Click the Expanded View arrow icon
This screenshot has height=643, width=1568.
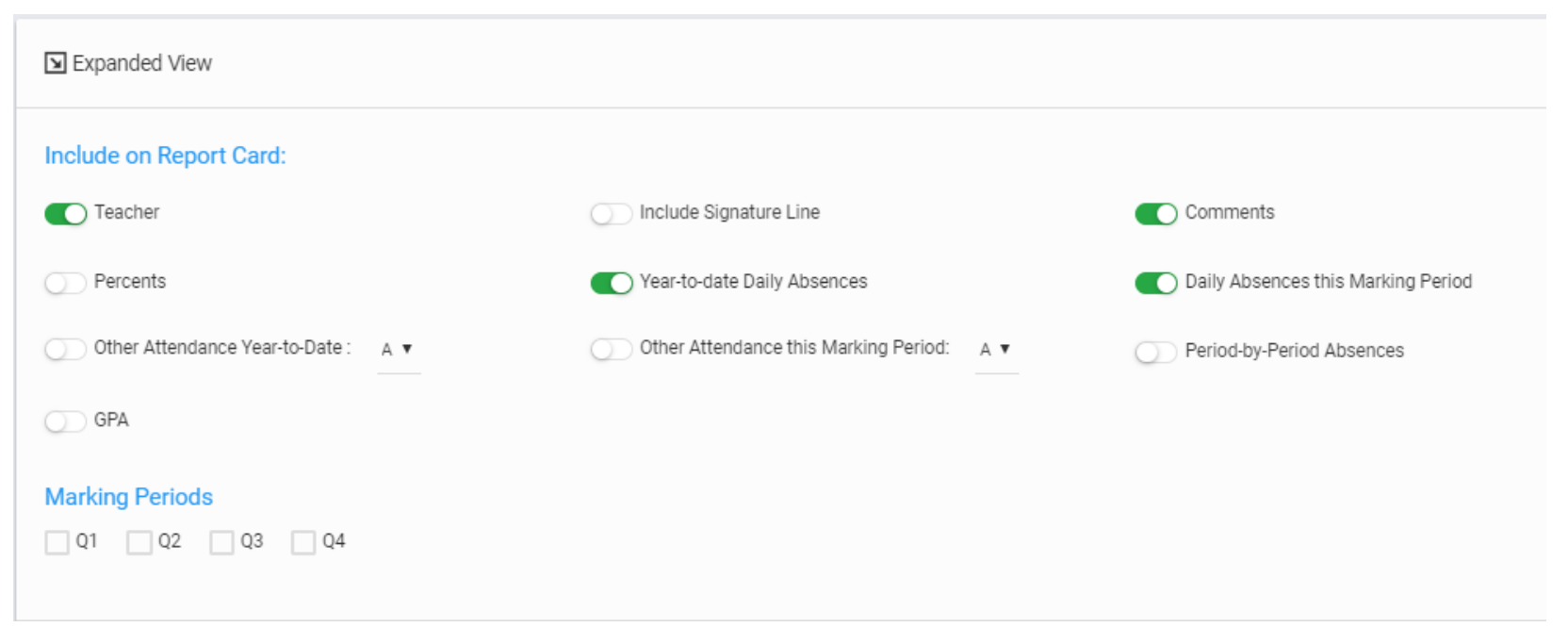(56, 63)
